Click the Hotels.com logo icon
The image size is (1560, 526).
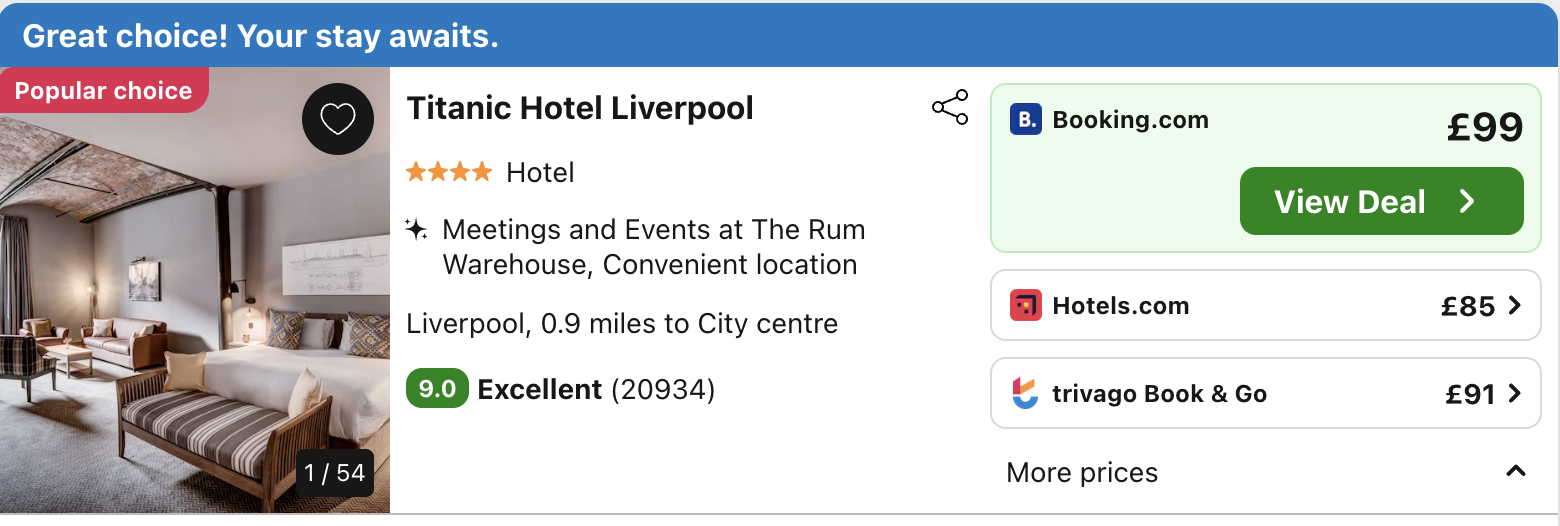pos(1026,305)
